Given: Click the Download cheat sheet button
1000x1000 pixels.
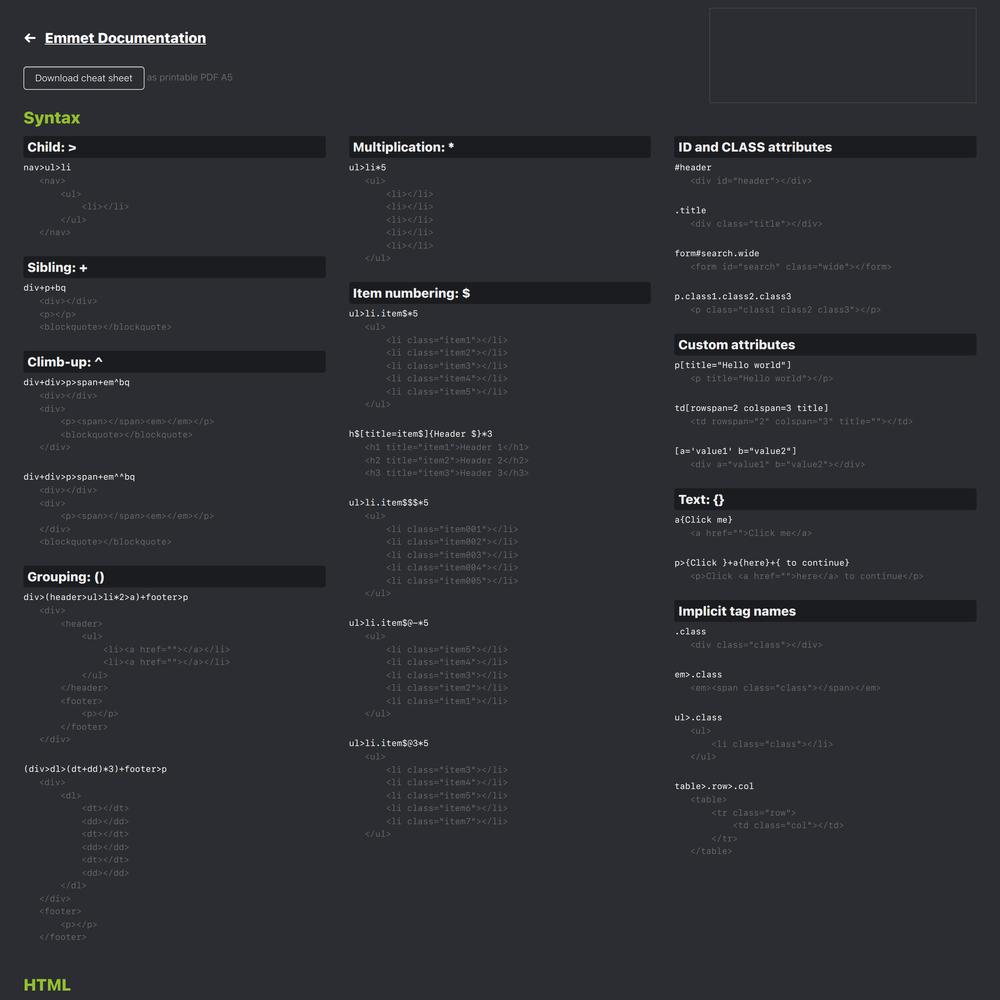Looking at the screenshot, I should (x=84, y=78).
